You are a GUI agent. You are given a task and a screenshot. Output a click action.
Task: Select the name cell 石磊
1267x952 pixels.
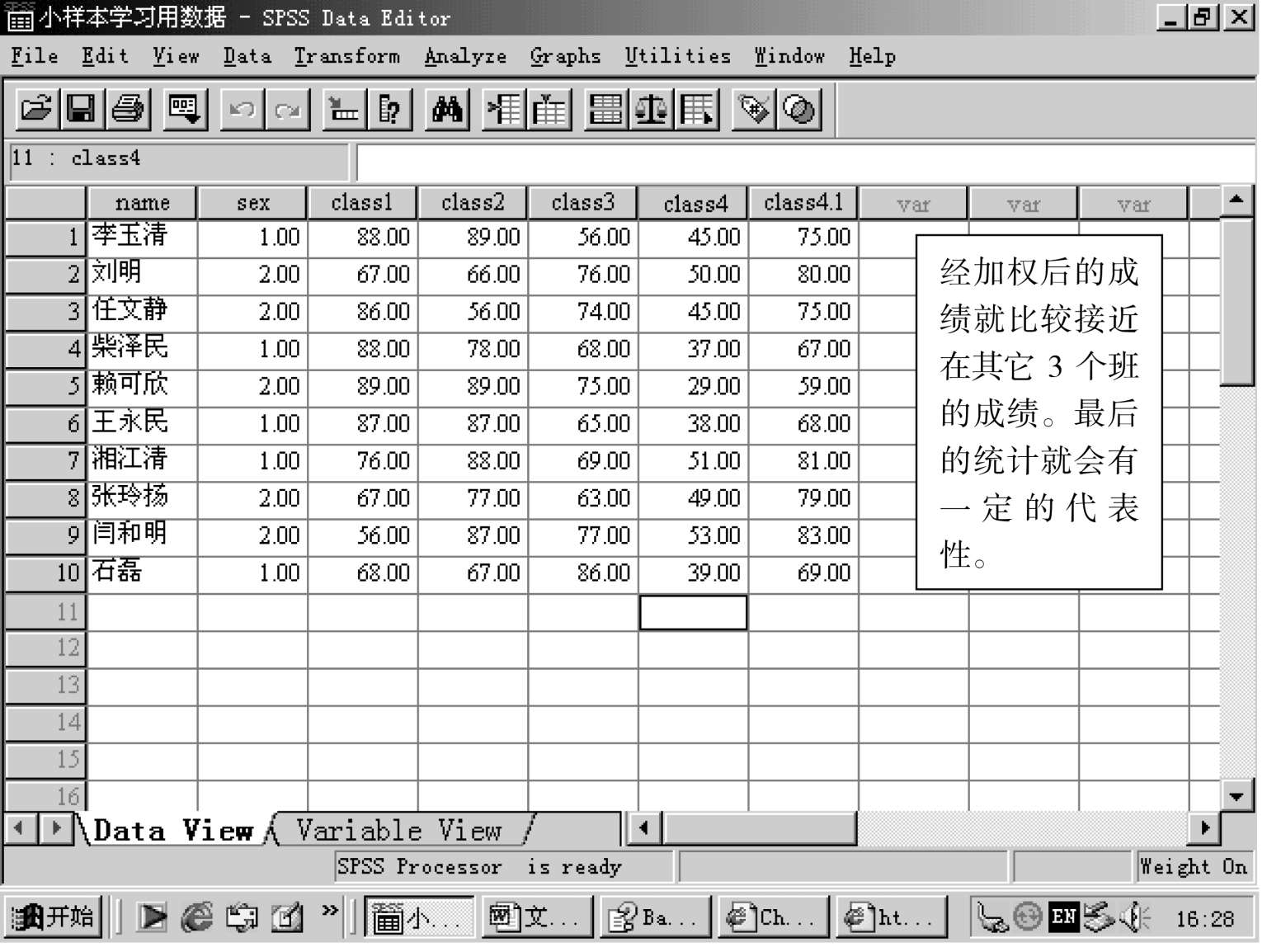[142, 573]
